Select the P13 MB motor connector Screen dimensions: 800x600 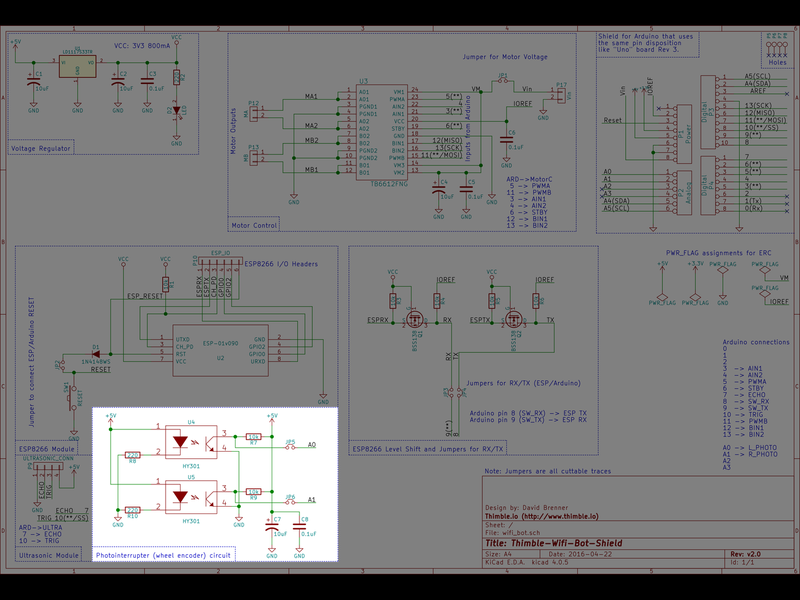254,156
